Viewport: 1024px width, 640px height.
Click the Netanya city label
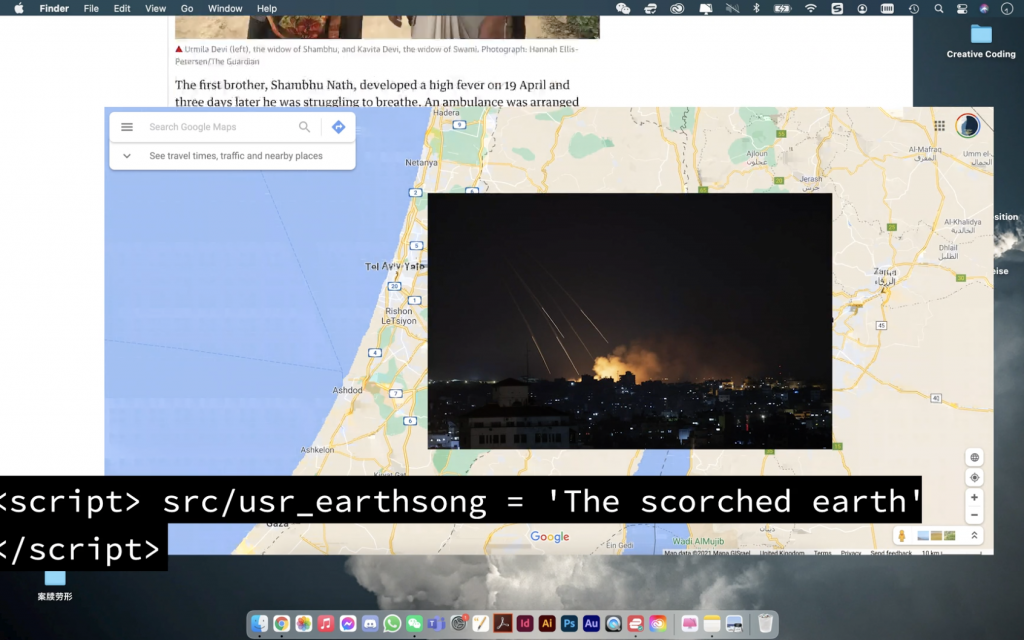(421, 163)
